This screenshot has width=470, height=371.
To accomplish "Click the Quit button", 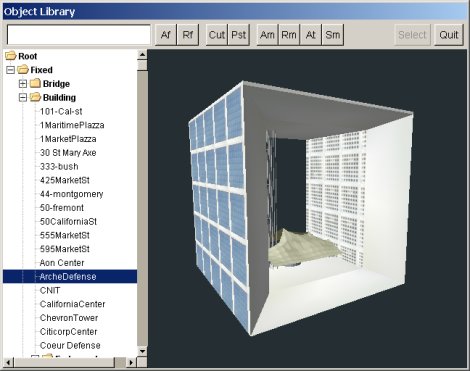I will click(449, 35).
